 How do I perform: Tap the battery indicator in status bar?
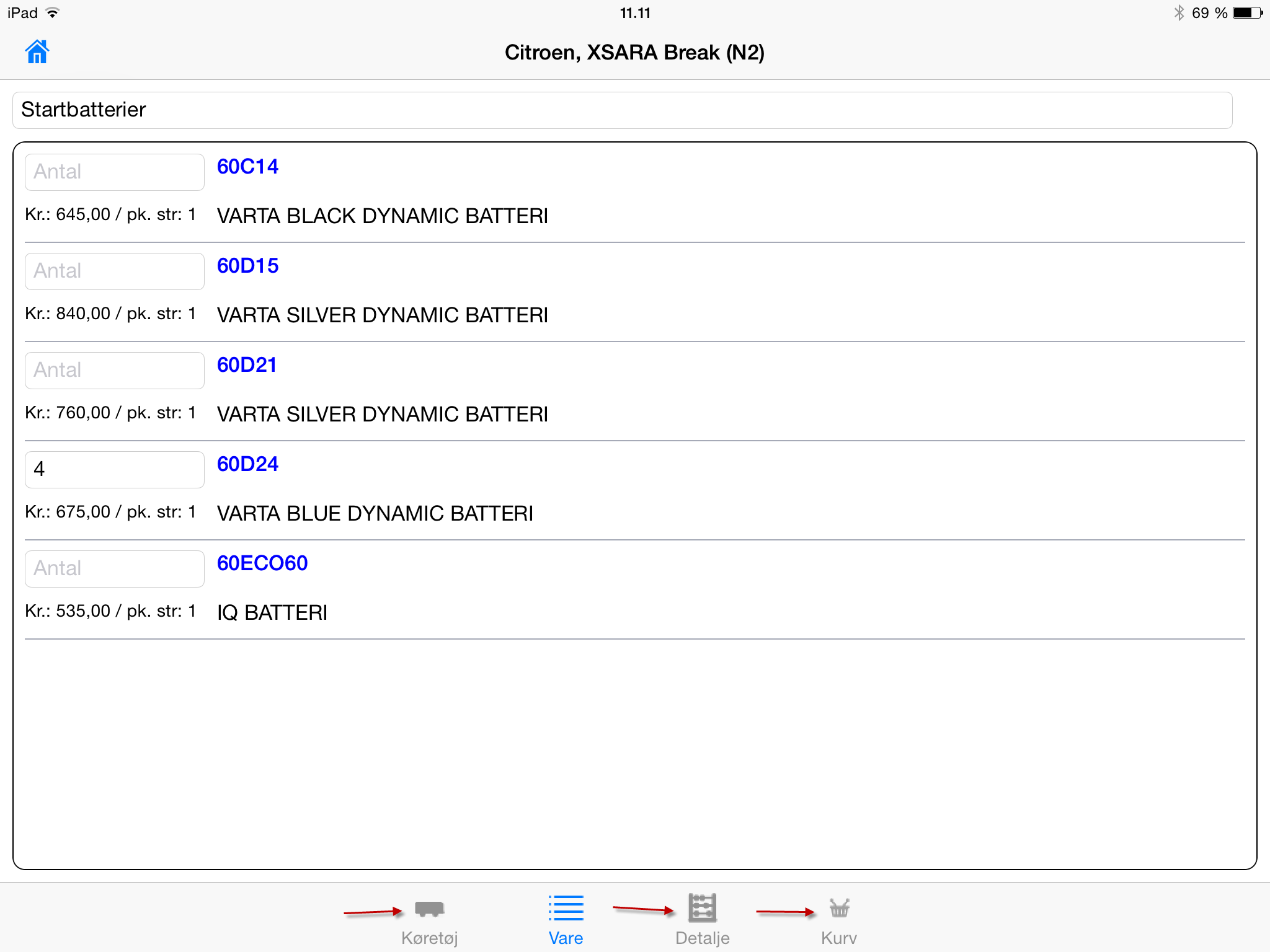(1248, 13)
